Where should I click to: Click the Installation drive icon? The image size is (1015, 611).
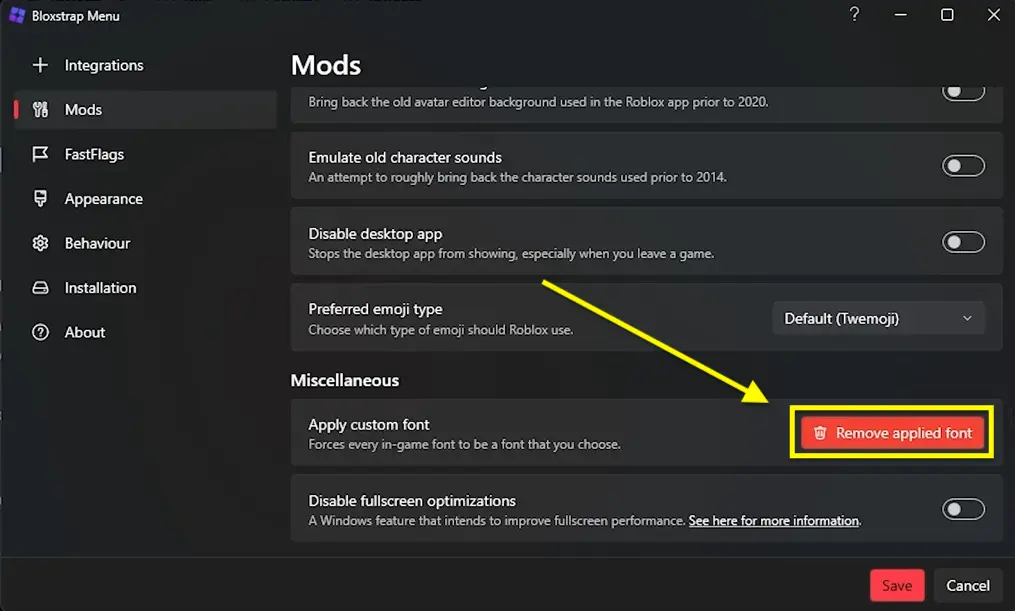(40, 288)
